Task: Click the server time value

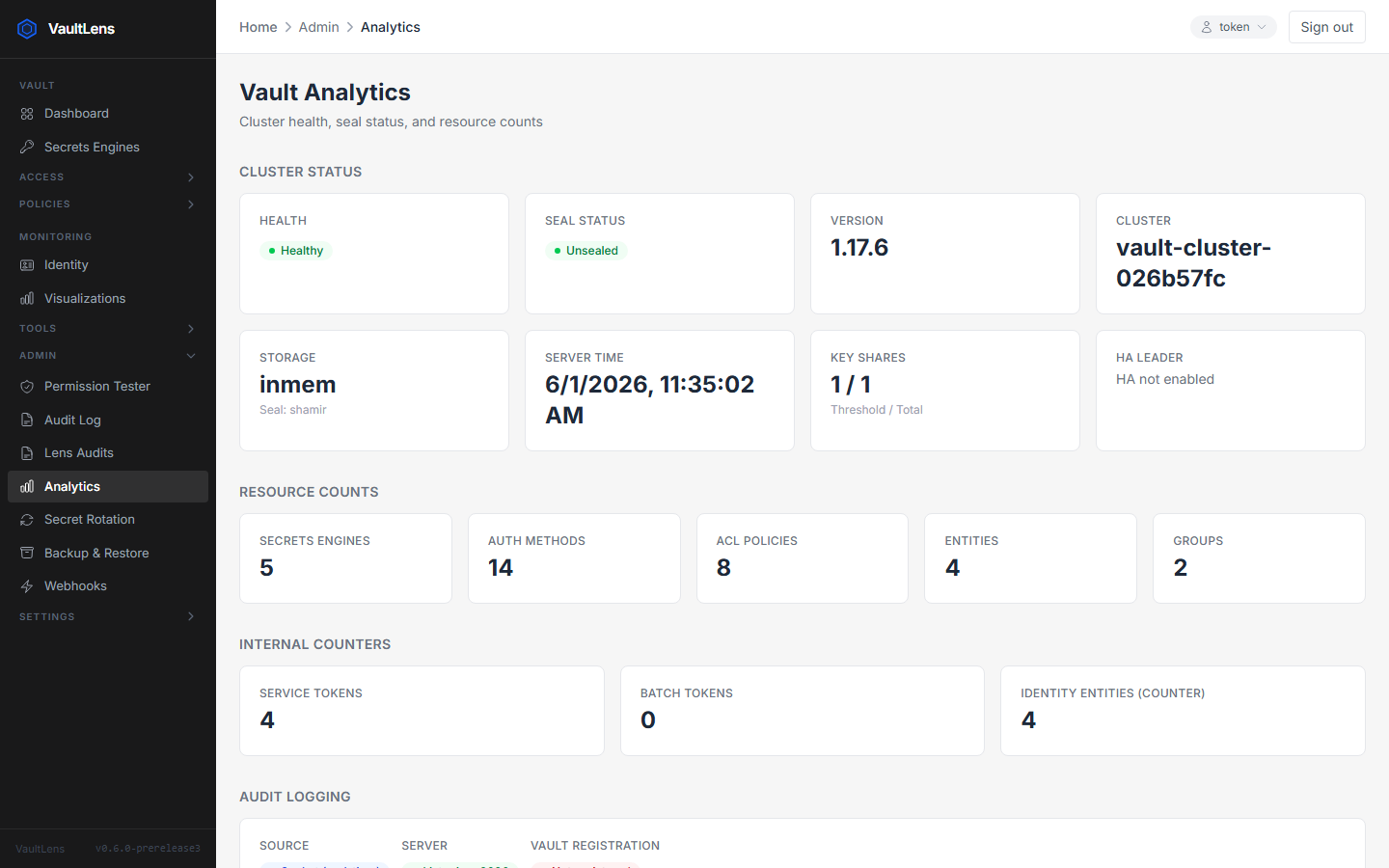Action: point(649,400)
